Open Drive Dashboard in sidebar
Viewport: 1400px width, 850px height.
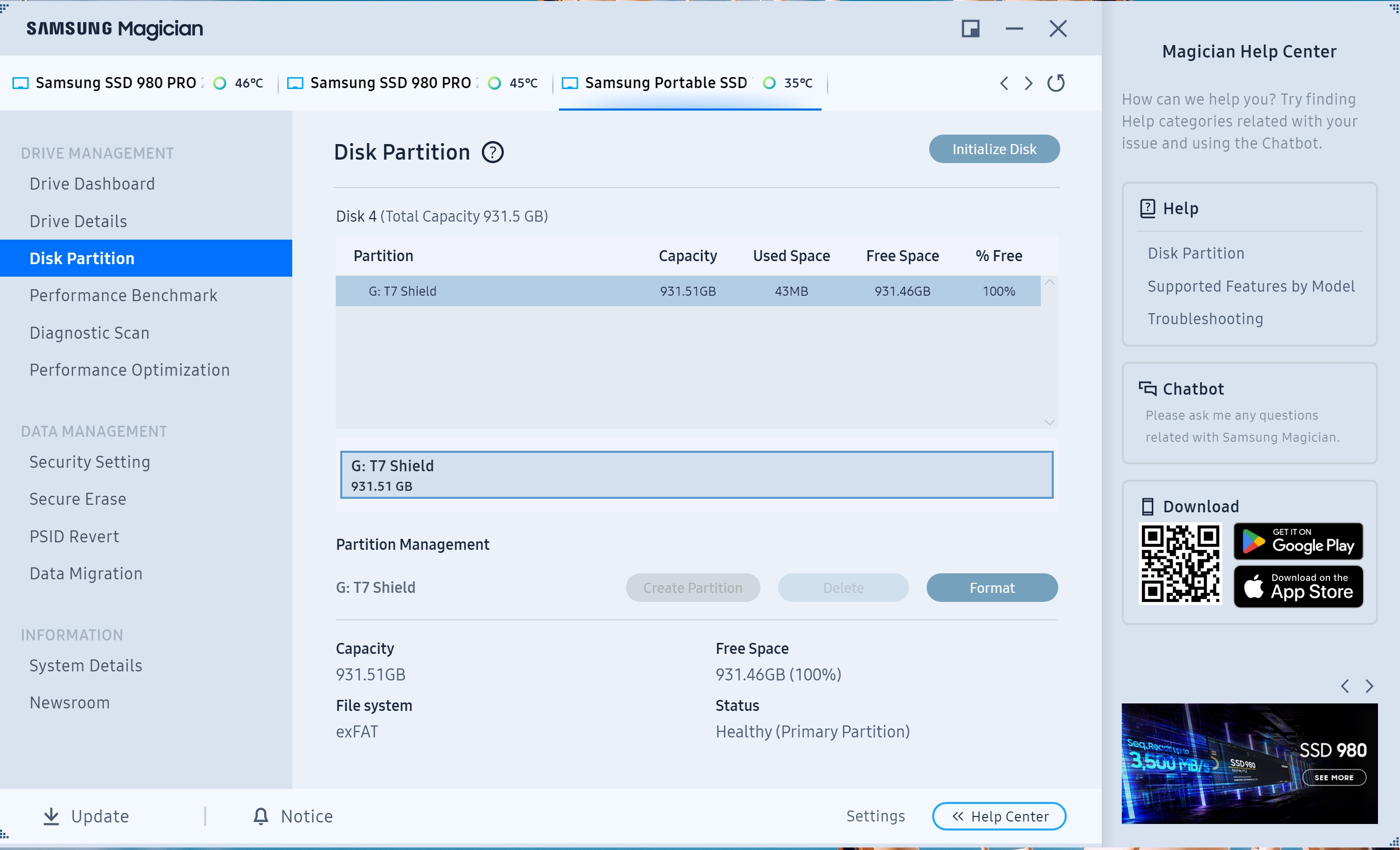[92, 184]
